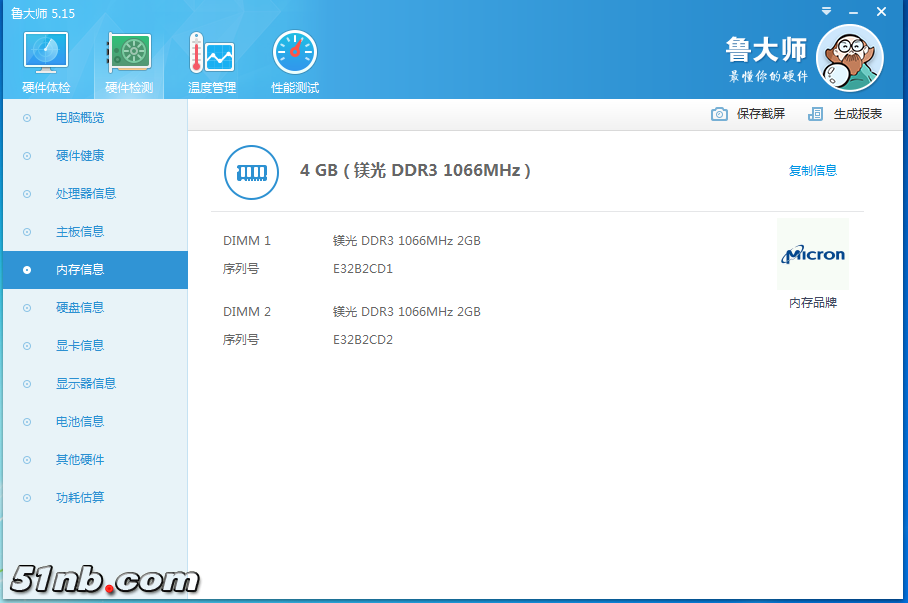Click the camera icon for 保存截屏
The image size is (908, 603).
coord(719,114)
